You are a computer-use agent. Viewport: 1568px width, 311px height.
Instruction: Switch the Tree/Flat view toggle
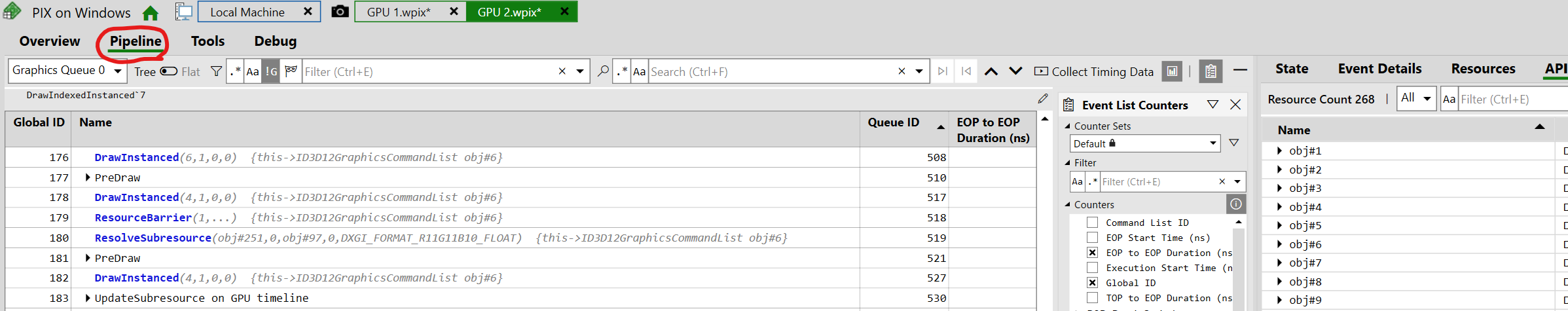click(169, 71)
